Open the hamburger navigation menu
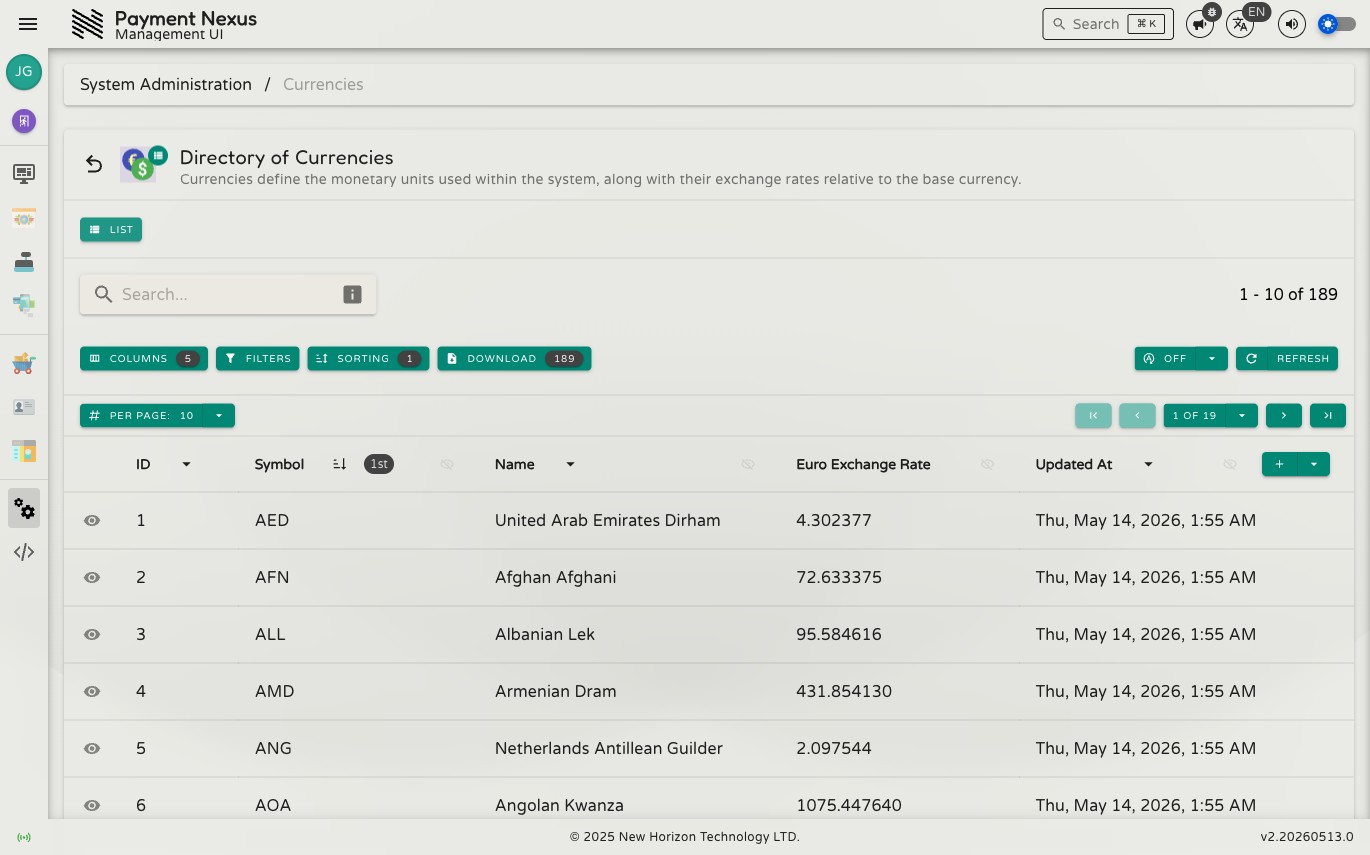Viewport: 1370px width, 855px height. point(28,24)
